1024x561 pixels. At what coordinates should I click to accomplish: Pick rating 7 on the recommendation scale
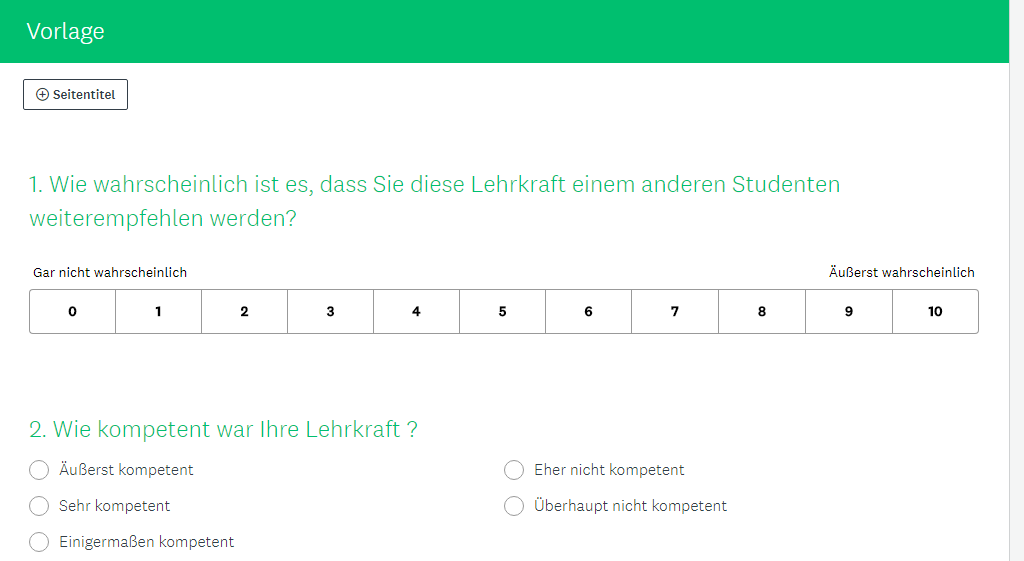[674, 311]
